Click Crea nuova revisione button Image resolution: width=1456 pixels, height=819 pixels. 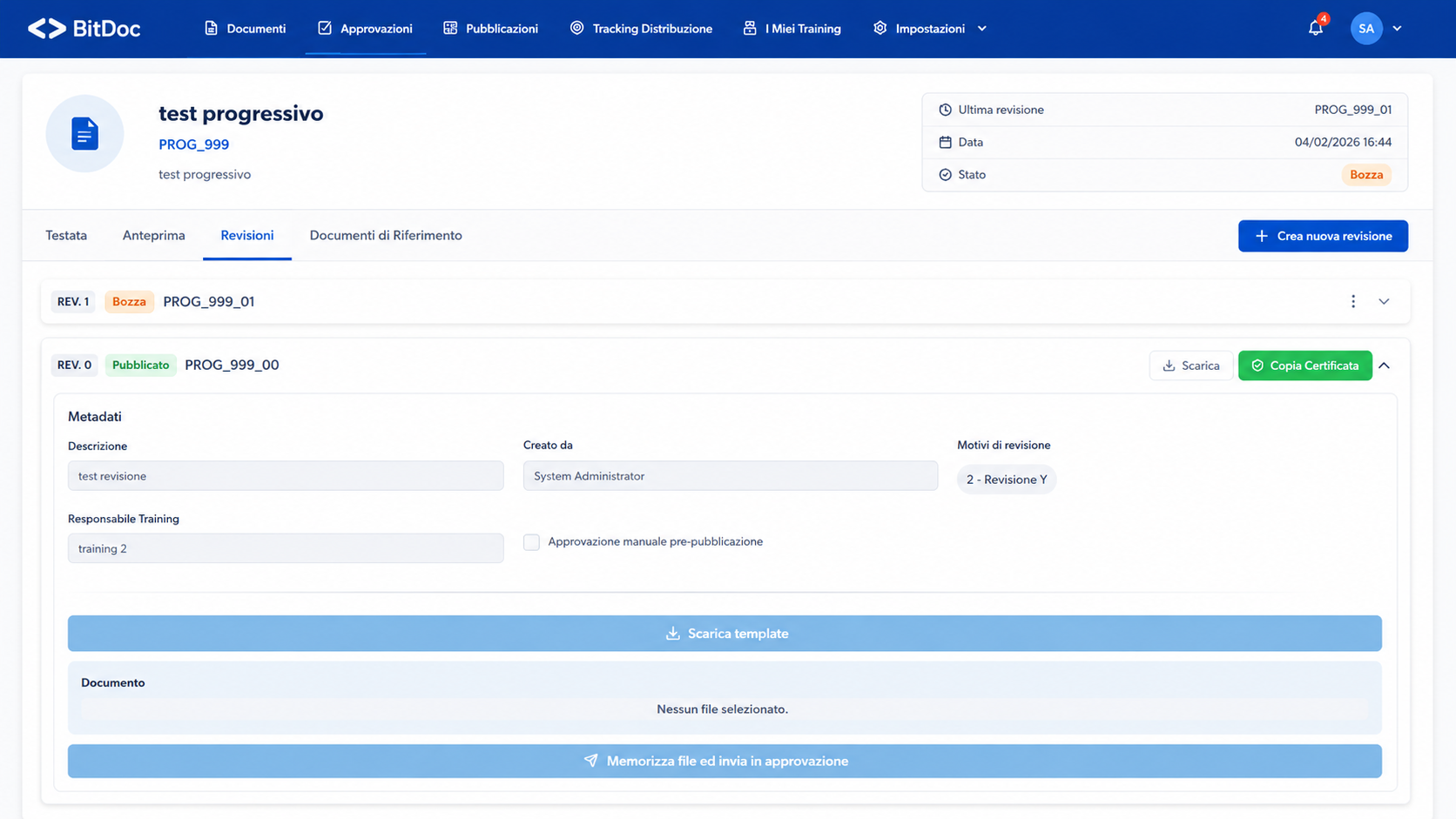pyautogui.click(x=1323, y=236)
